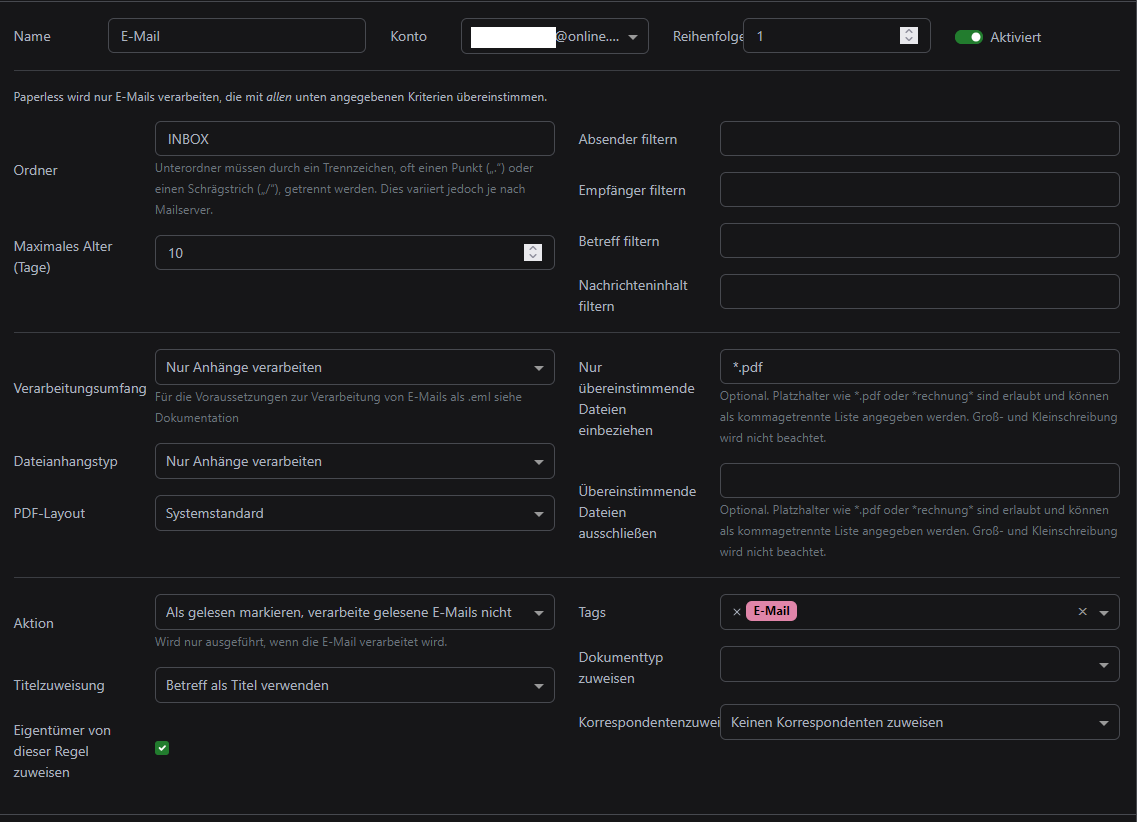Open the Titelzuweisung dropdown

[x=354, y=685]
